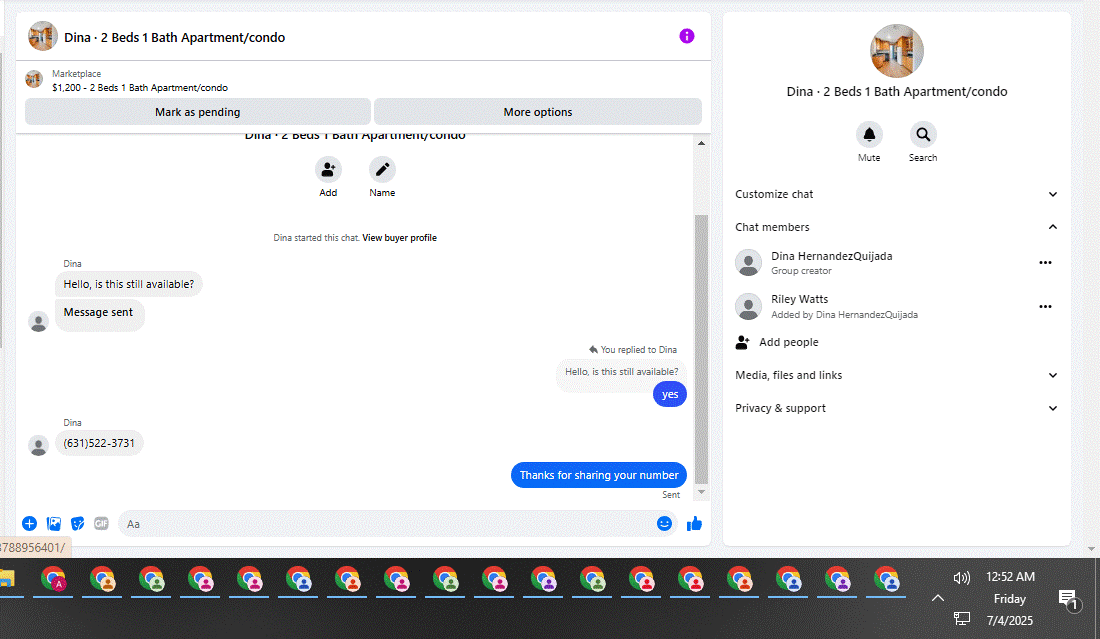Mute the conversation with the bell icon
1100x639 pixels.
pyautogui.click(x=868, y=135)
